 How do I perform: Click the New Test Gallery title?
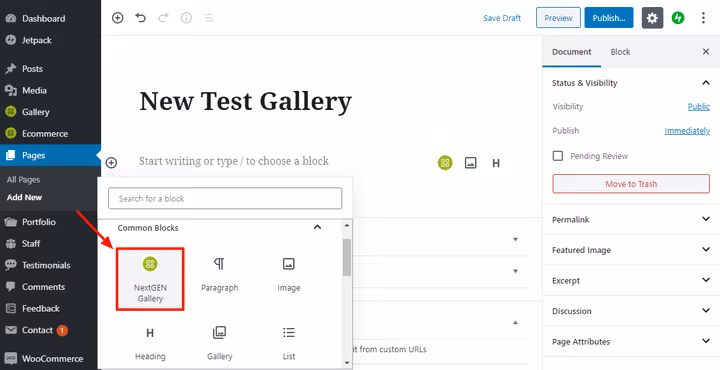pos(245,102)
